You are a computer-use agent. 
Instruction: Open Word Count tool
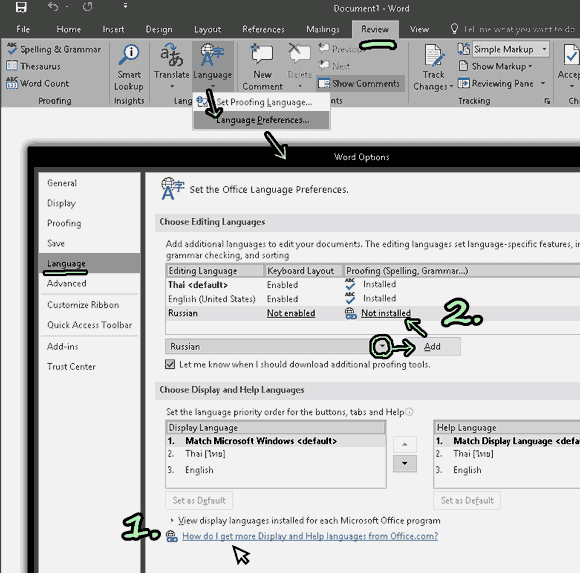(38, 83)
